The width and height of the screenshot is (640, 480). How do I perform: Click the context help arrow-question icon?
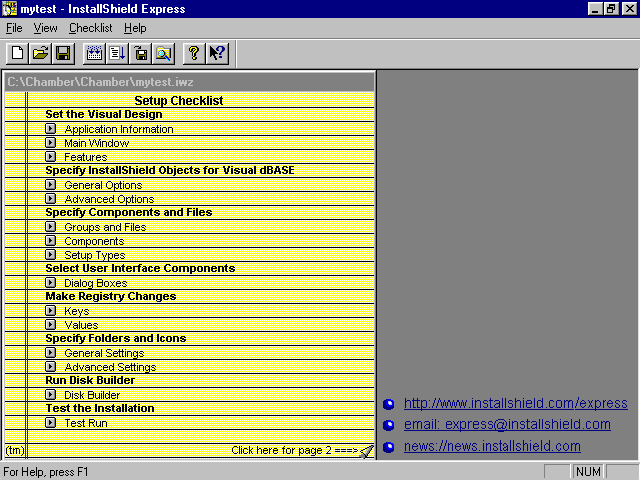click(217, 53)
